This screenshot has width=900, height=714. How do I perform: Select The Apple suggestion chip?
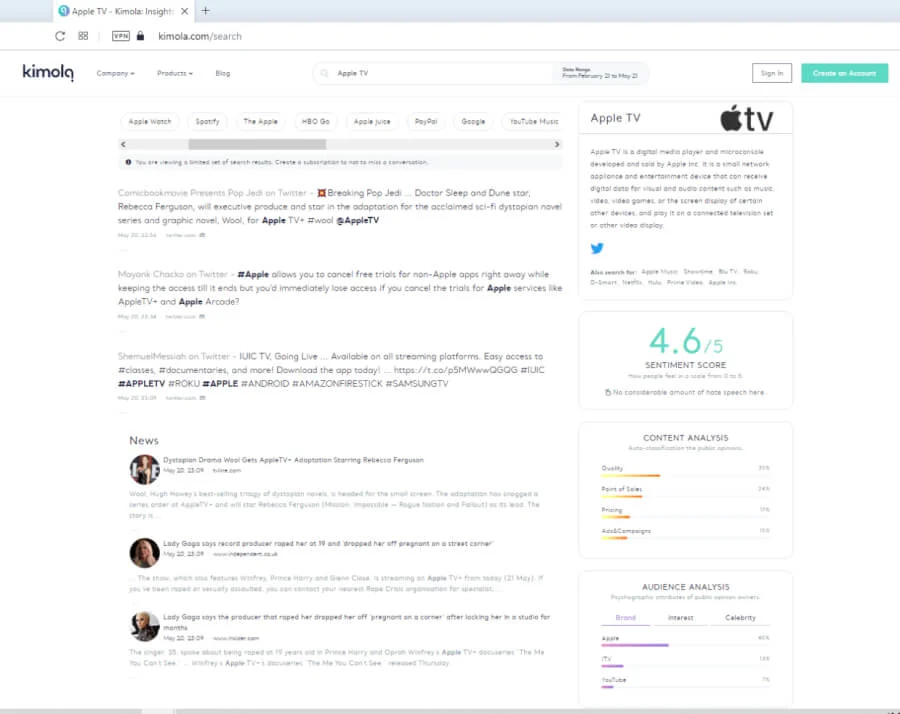pos(261,122)
